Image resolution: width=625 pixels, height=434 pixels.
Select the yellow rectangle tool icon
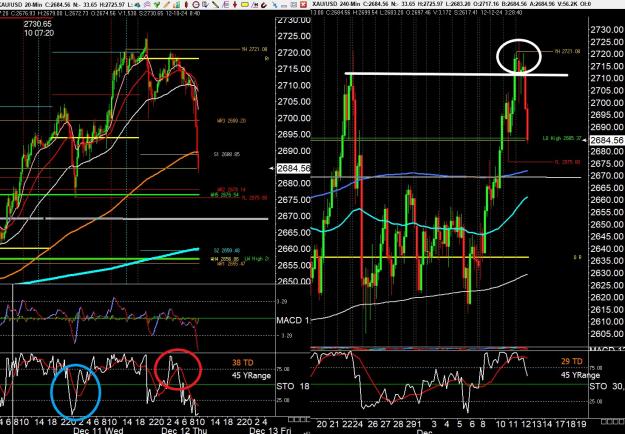[x=244, y=5]
